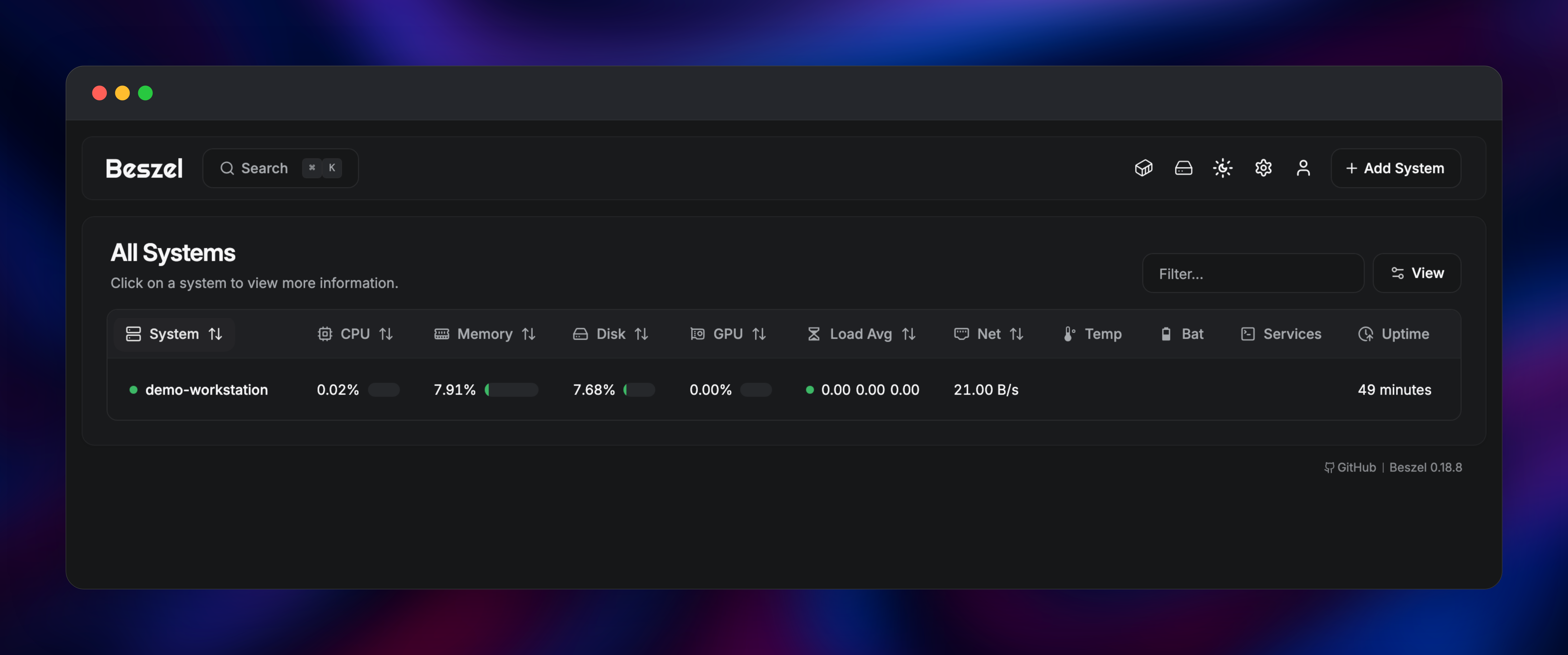Sort by System column header
The image size is (1568, 655).
click(x=174, y=334)
